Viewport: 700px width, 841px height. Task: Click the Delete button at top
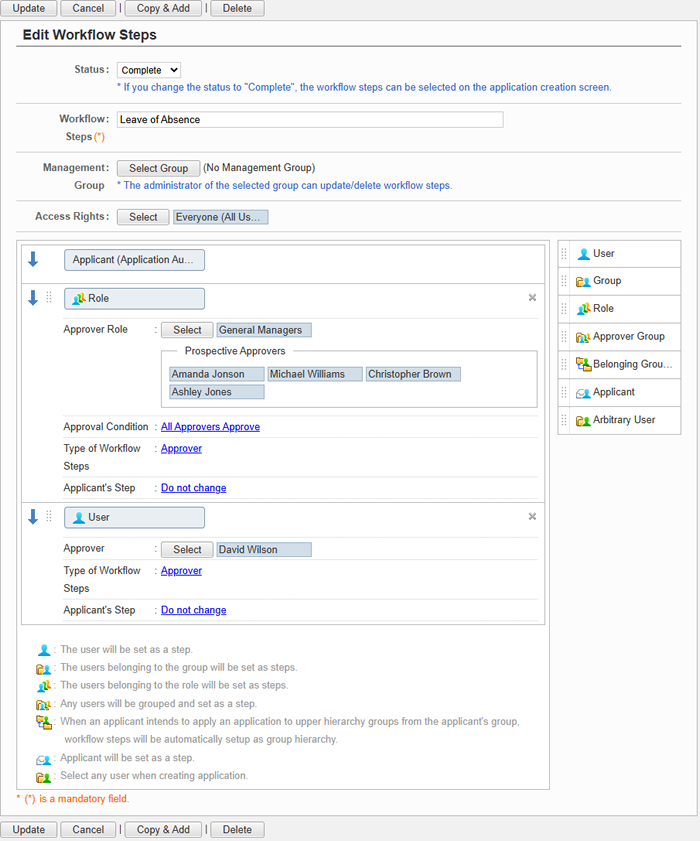[x=237, y=8]
